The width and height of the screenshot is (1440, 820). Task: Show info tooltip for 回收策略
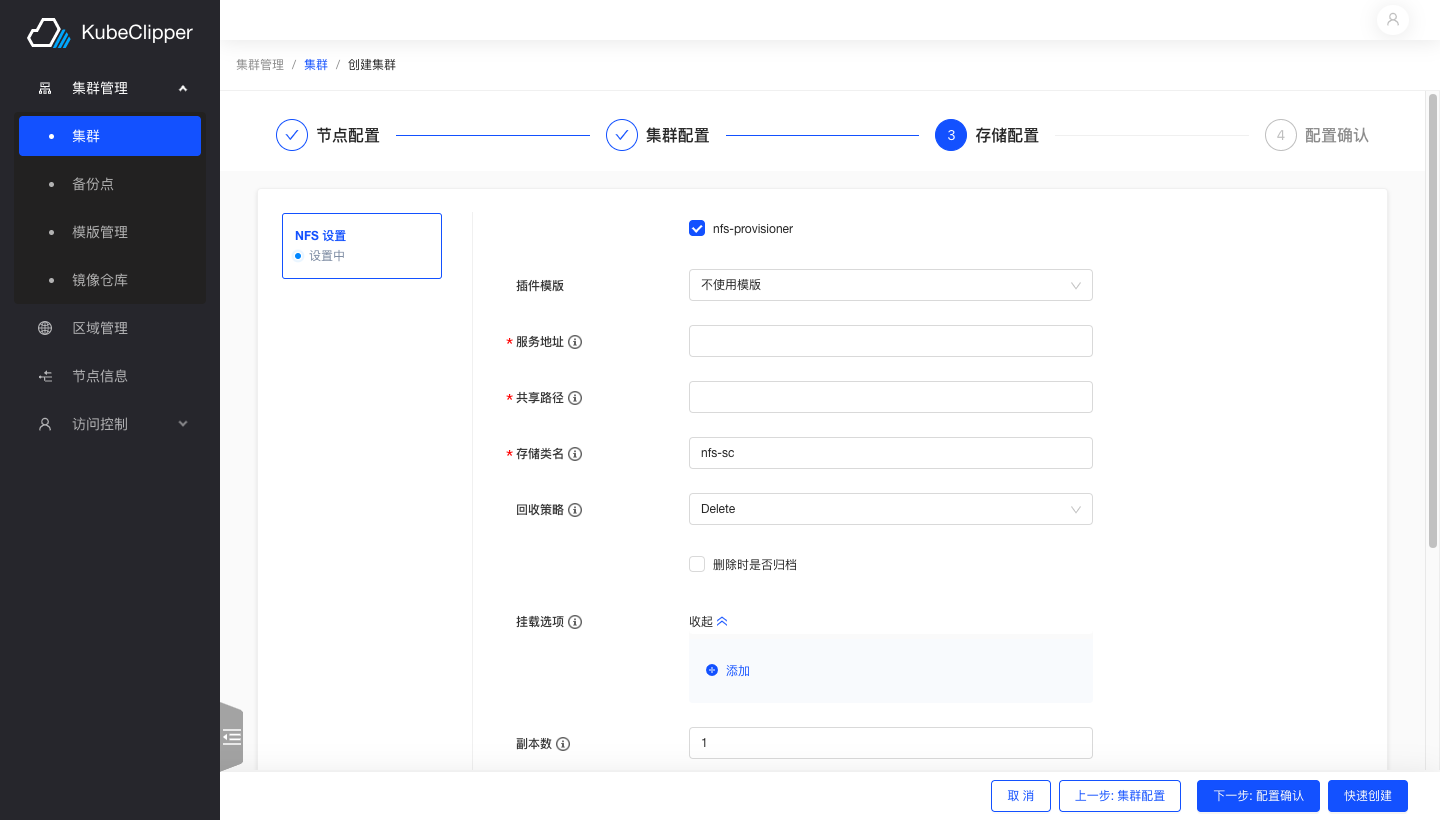click(575, 510)
